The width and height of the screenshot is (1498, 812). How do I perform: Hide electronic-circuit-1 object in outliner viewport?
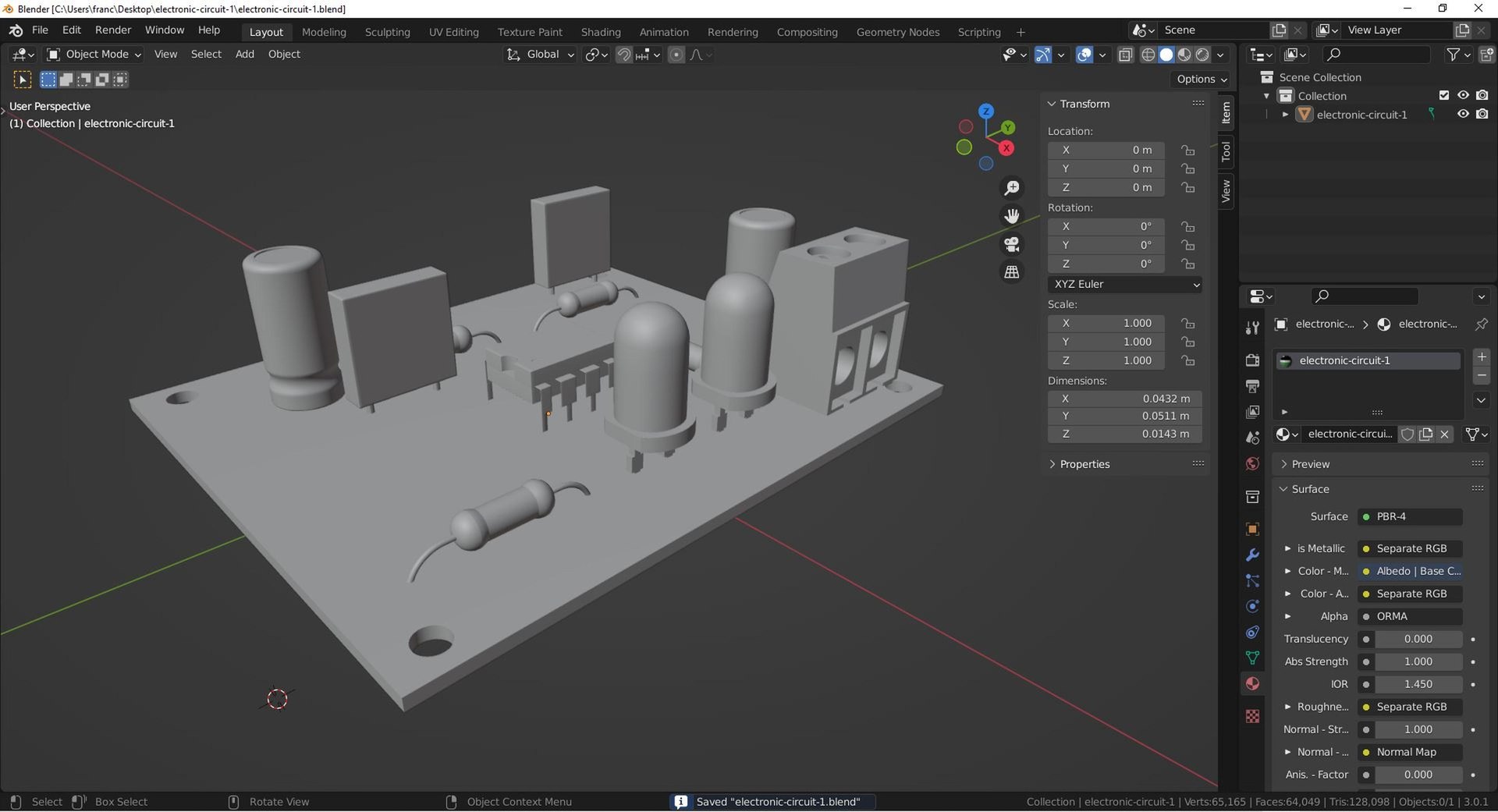[1463, 114]
